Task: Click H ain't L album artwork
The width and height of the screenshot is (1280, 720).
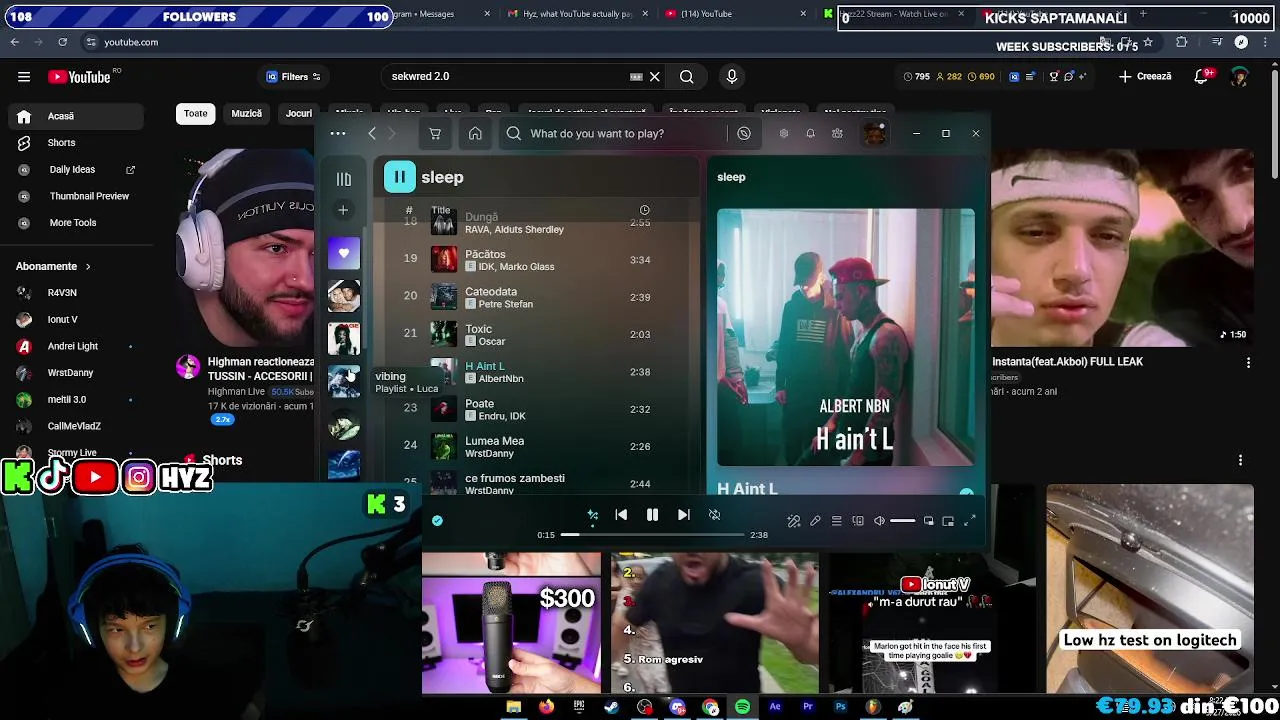Action: pos(846,337)
